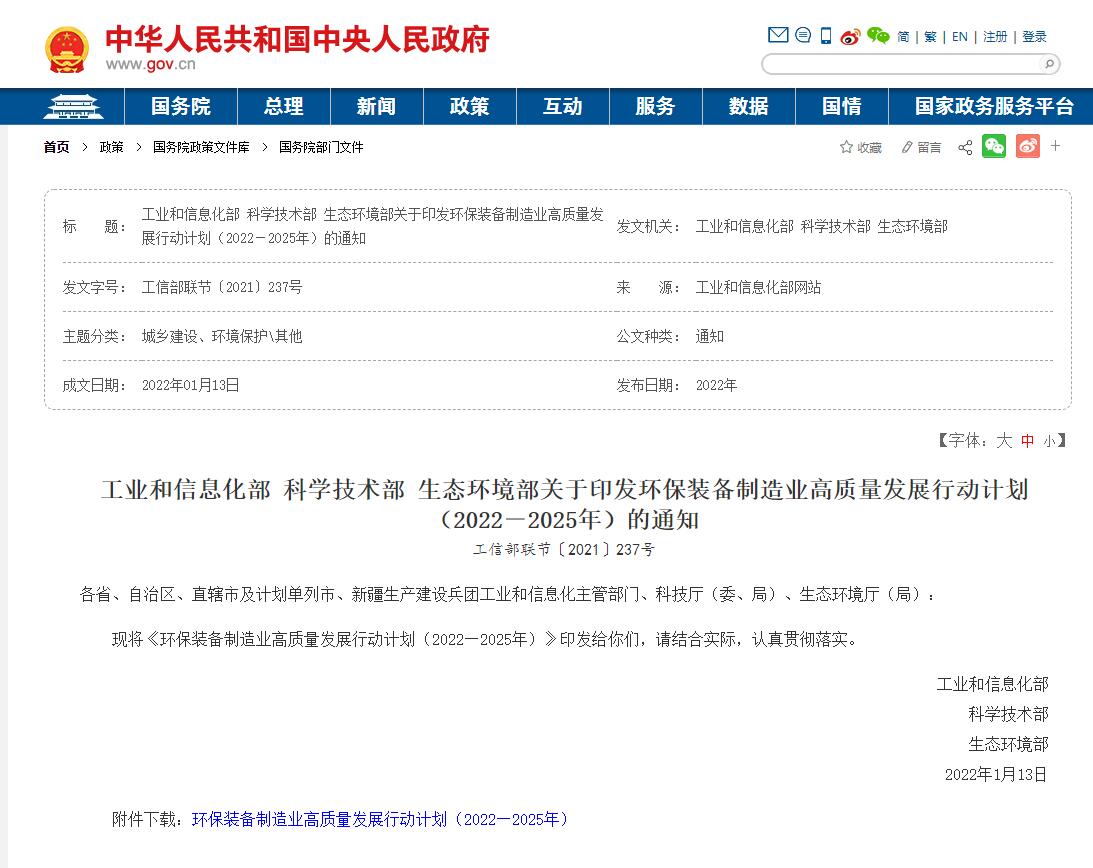Click the search magnifier button
The image size is (1093, 868).
click(x=1049, y=64)
